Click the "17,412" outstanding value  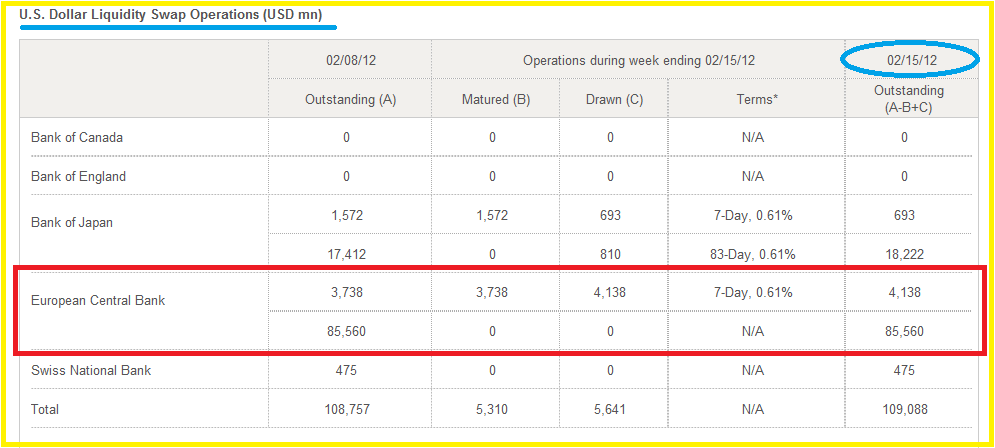(346, 254)
